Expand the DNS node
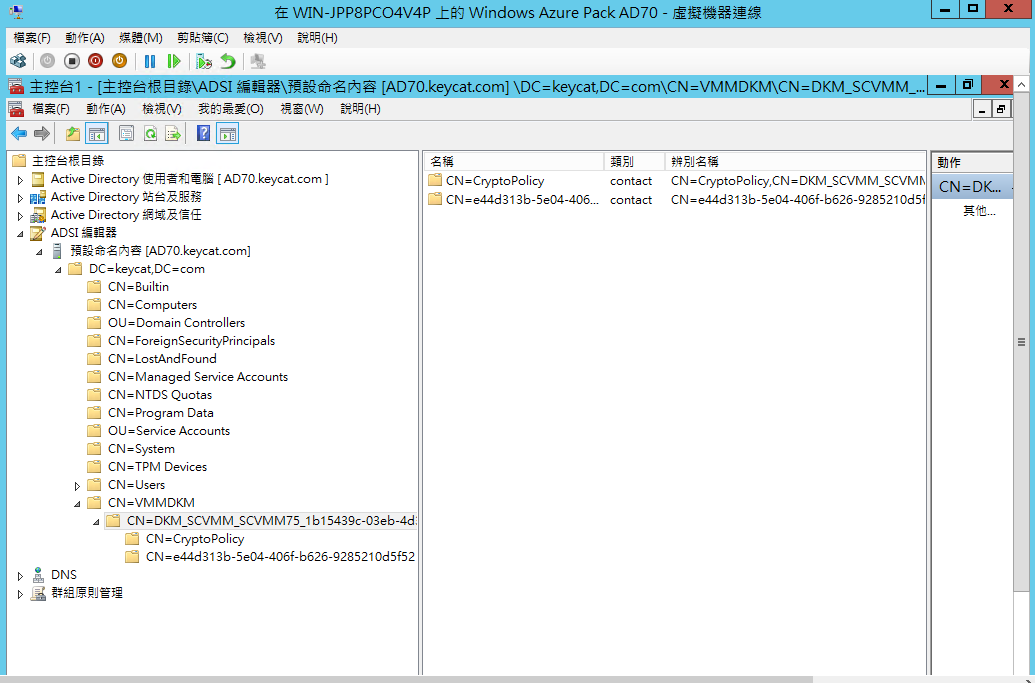This screenshot has height=683, width=1035. tap(20, 575)
